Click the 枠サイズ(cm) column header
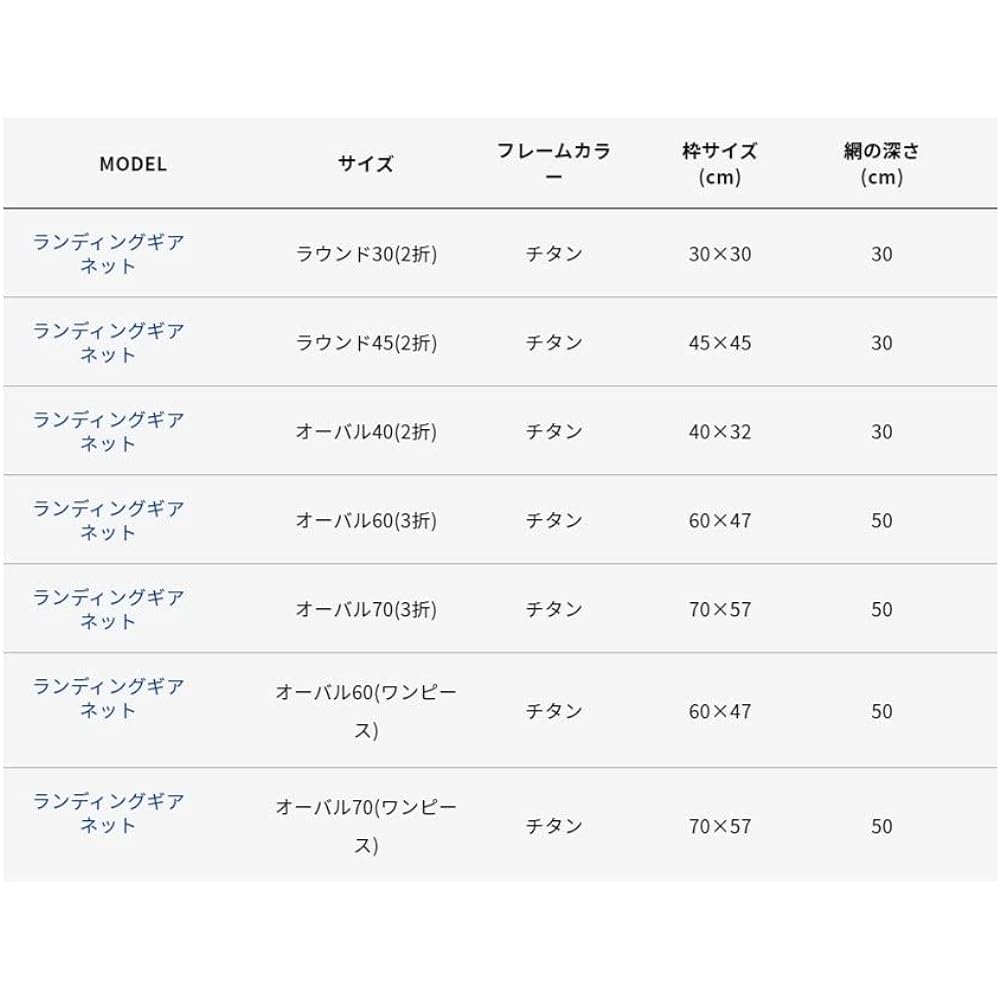1000x1000 pixels. point(719,163)
